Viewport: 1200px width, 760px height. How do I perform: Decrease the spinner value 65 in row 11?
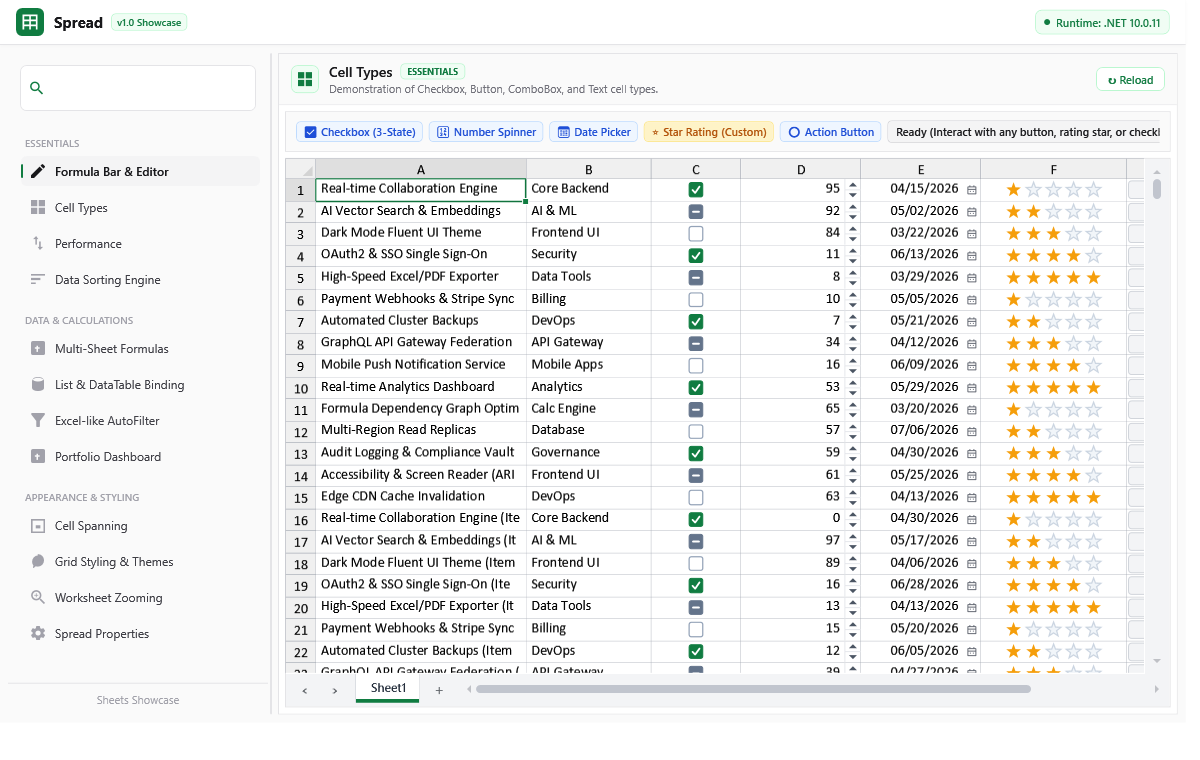pos(852,414)
